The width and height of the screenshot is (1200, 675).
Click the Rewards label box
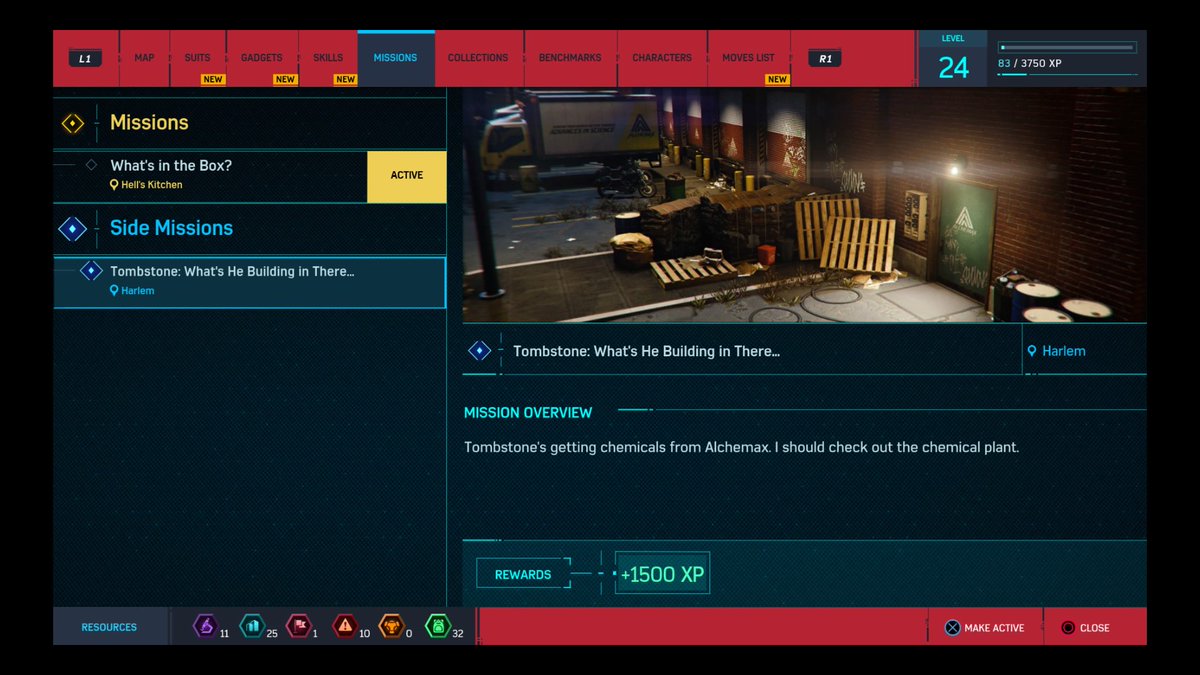[x=523, y=575]
